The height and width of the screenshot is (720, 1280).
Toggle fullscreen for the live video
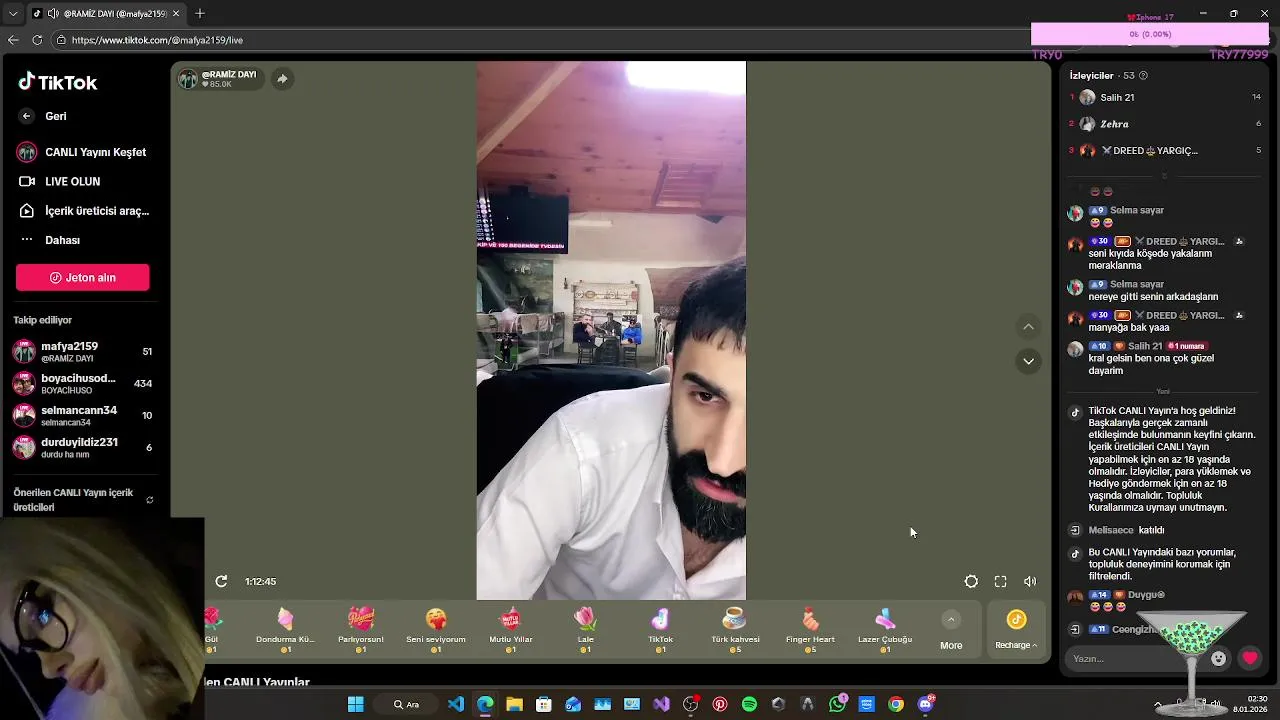tap(1000, 581)
